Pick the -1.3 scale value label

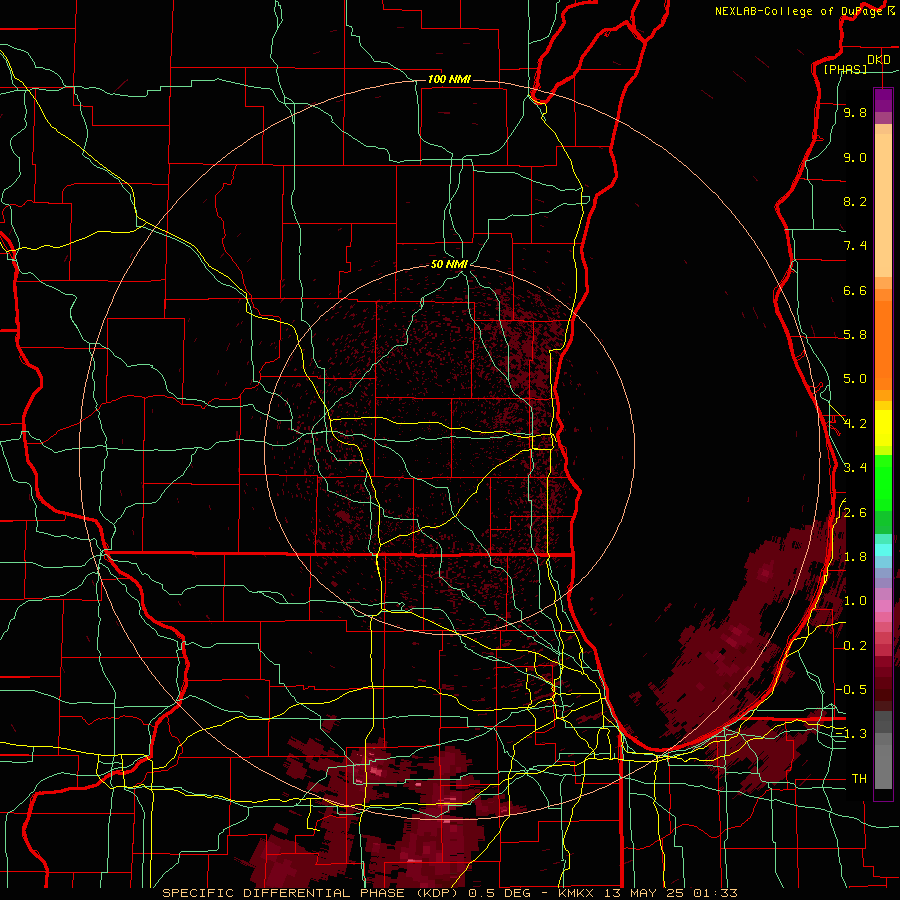[x=851, y=734]
